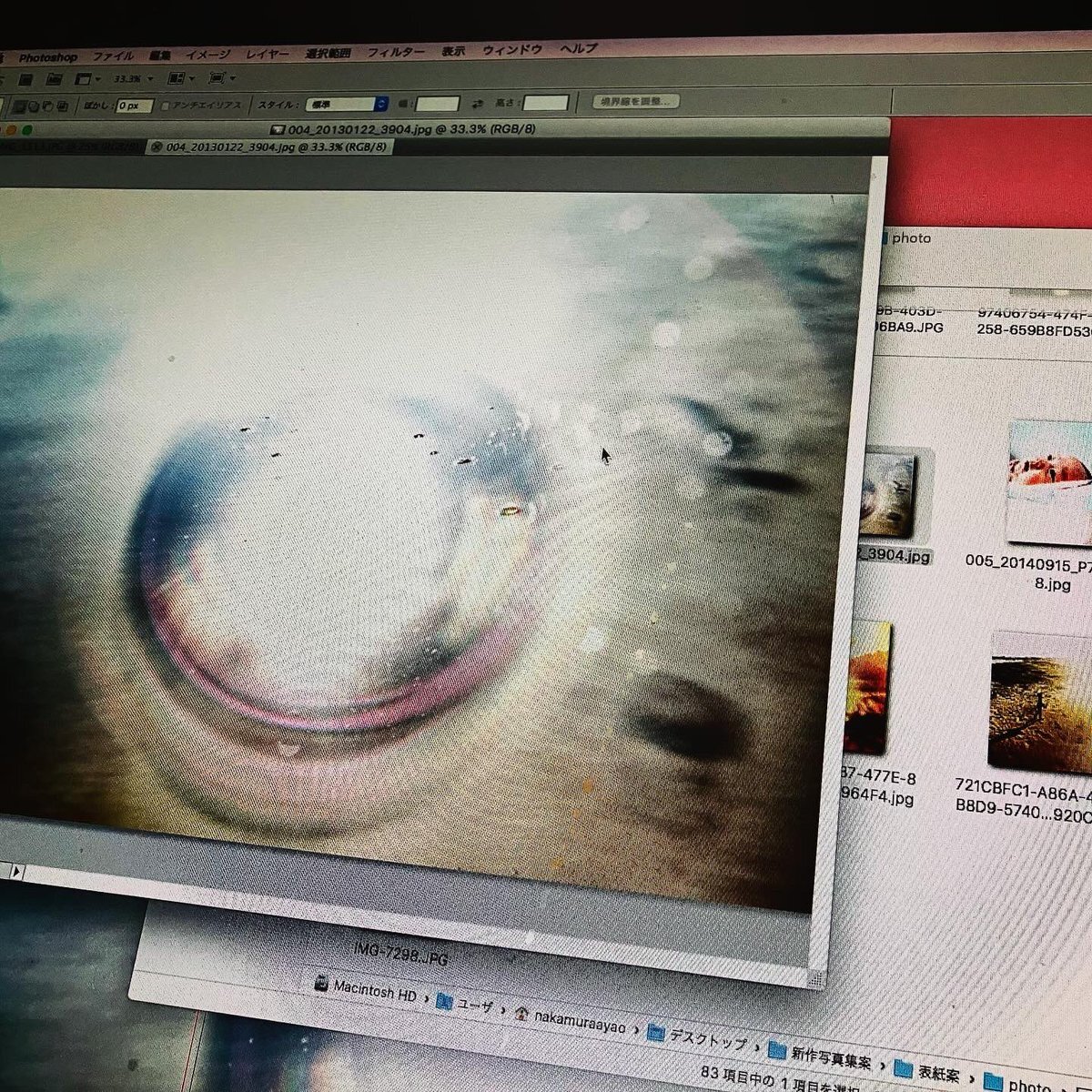Screen dimensions: 1092x1092
Task: Click the IMG-7298.JPG file name in Finder
Action: tap(400, 954)
